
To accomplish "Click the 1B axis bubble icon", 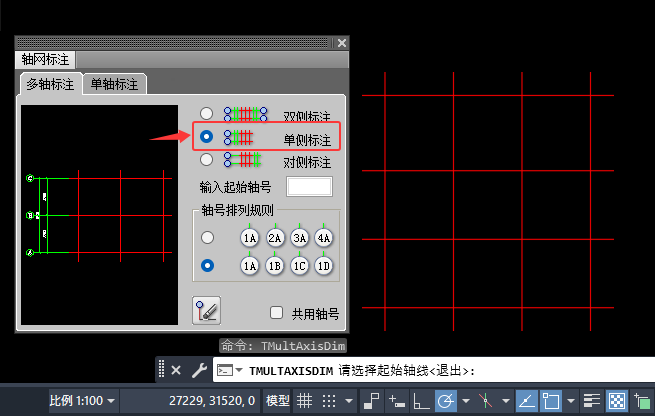I will (275, 266).
